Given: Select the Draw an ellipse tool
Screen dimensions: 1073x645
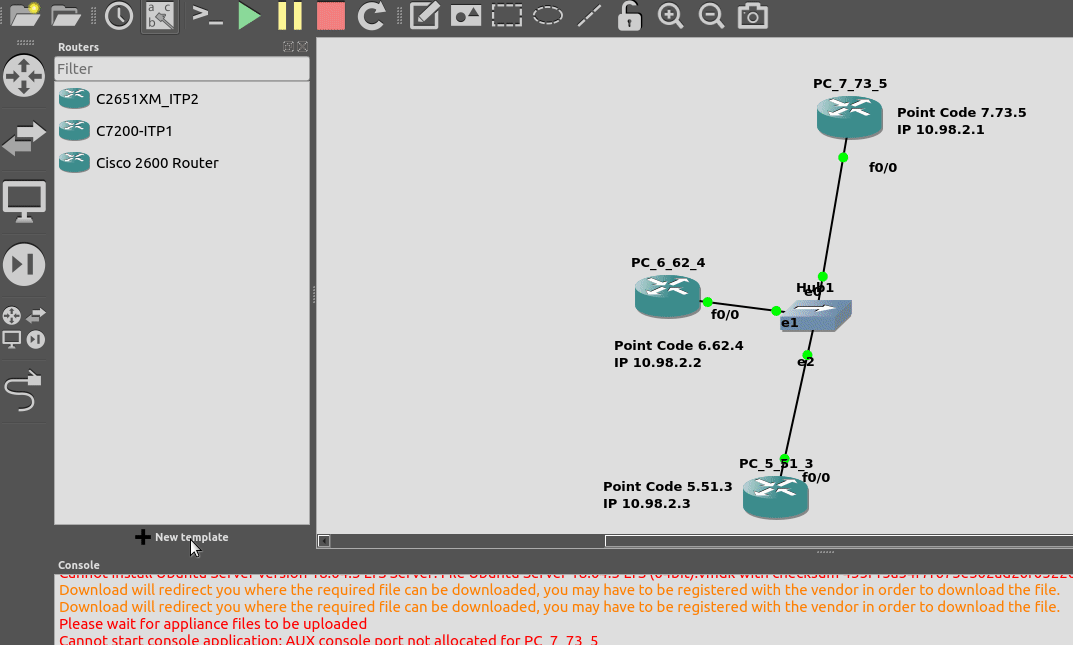Looking at the screenshot, I should [x=547, y=16].
